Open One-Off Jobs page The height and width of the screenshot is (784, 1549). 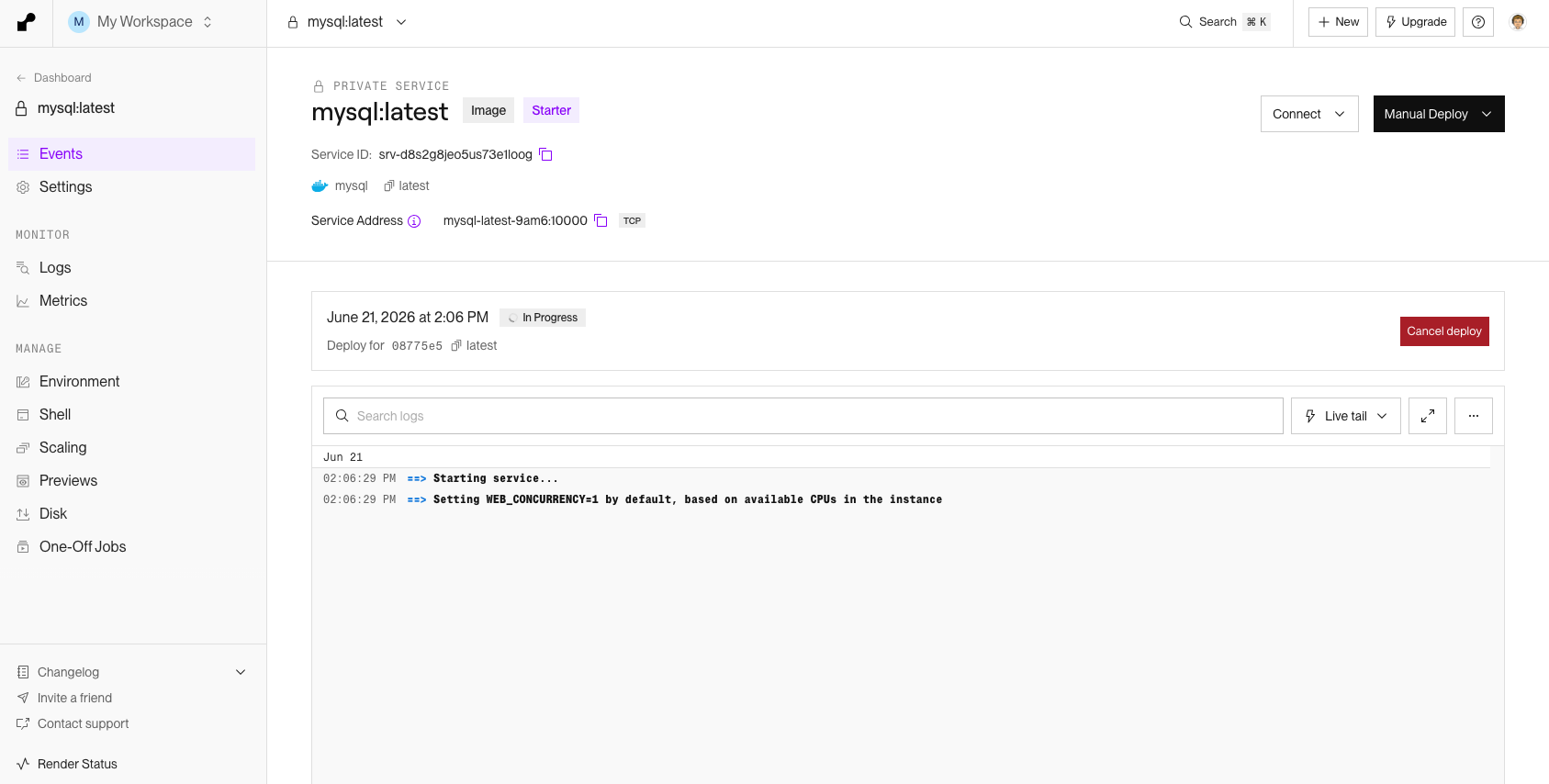[132, 547]
